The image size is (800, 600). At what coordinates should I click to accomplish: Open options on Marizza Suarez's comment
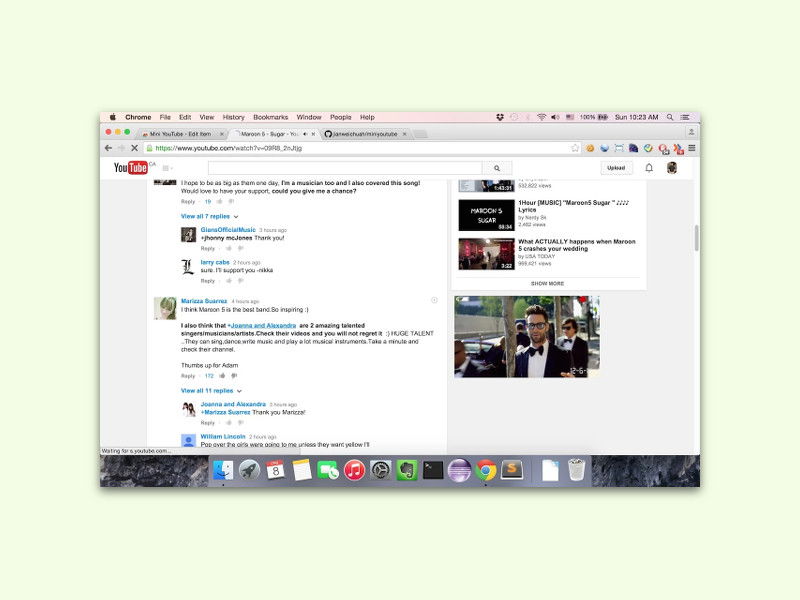tap(434, 301)
